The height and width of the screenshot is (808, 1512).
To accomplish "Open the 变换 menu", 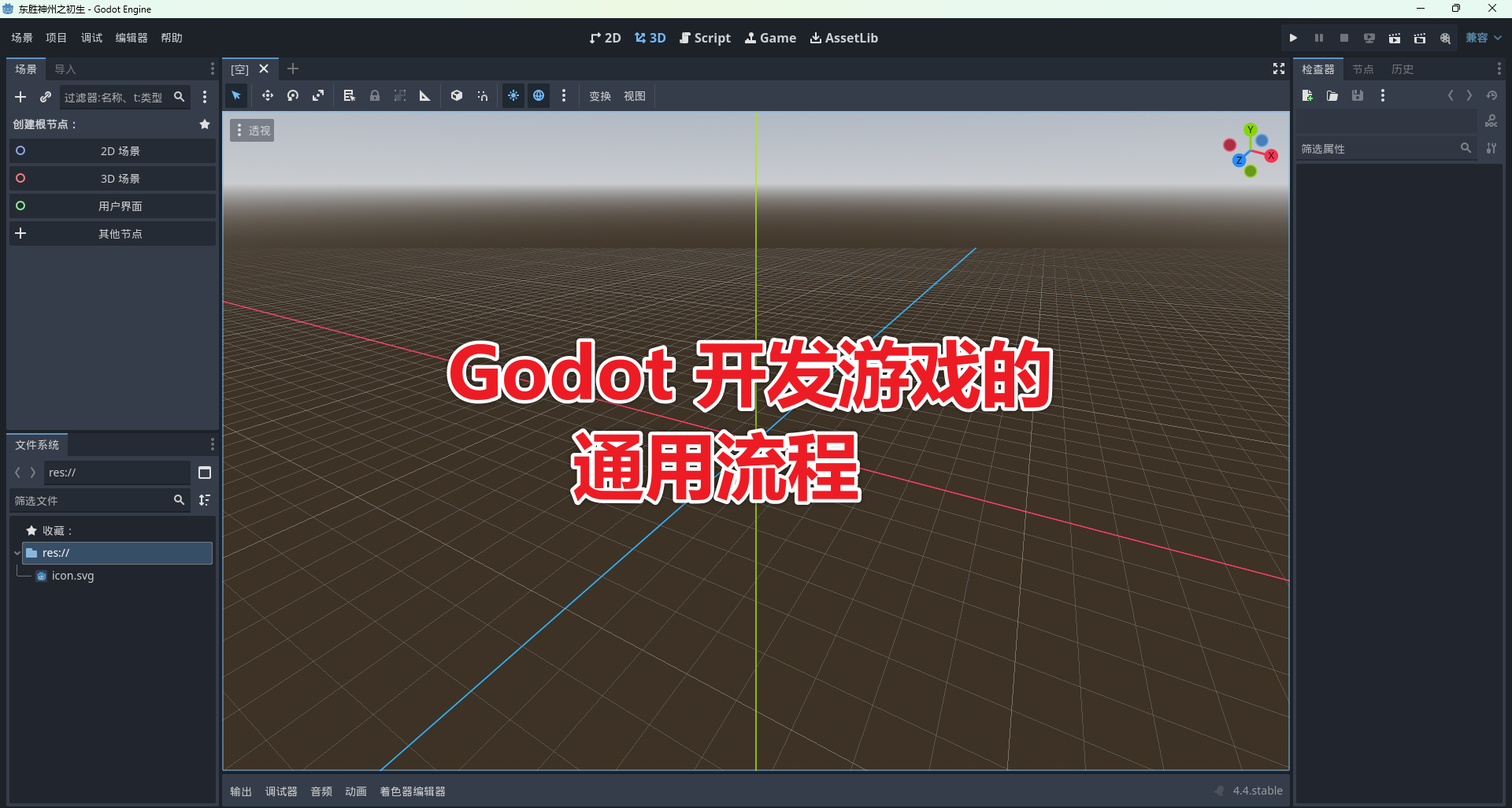I will pyautogui.click(x=600, y=96).
